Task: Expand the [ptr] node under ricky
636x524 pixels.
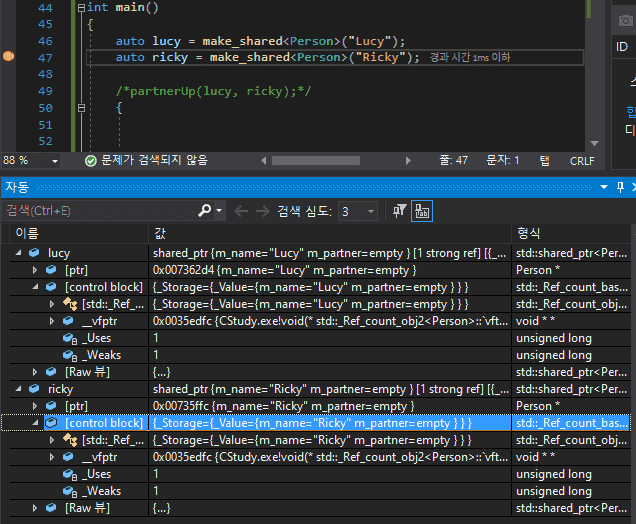Action: (36, 406)
